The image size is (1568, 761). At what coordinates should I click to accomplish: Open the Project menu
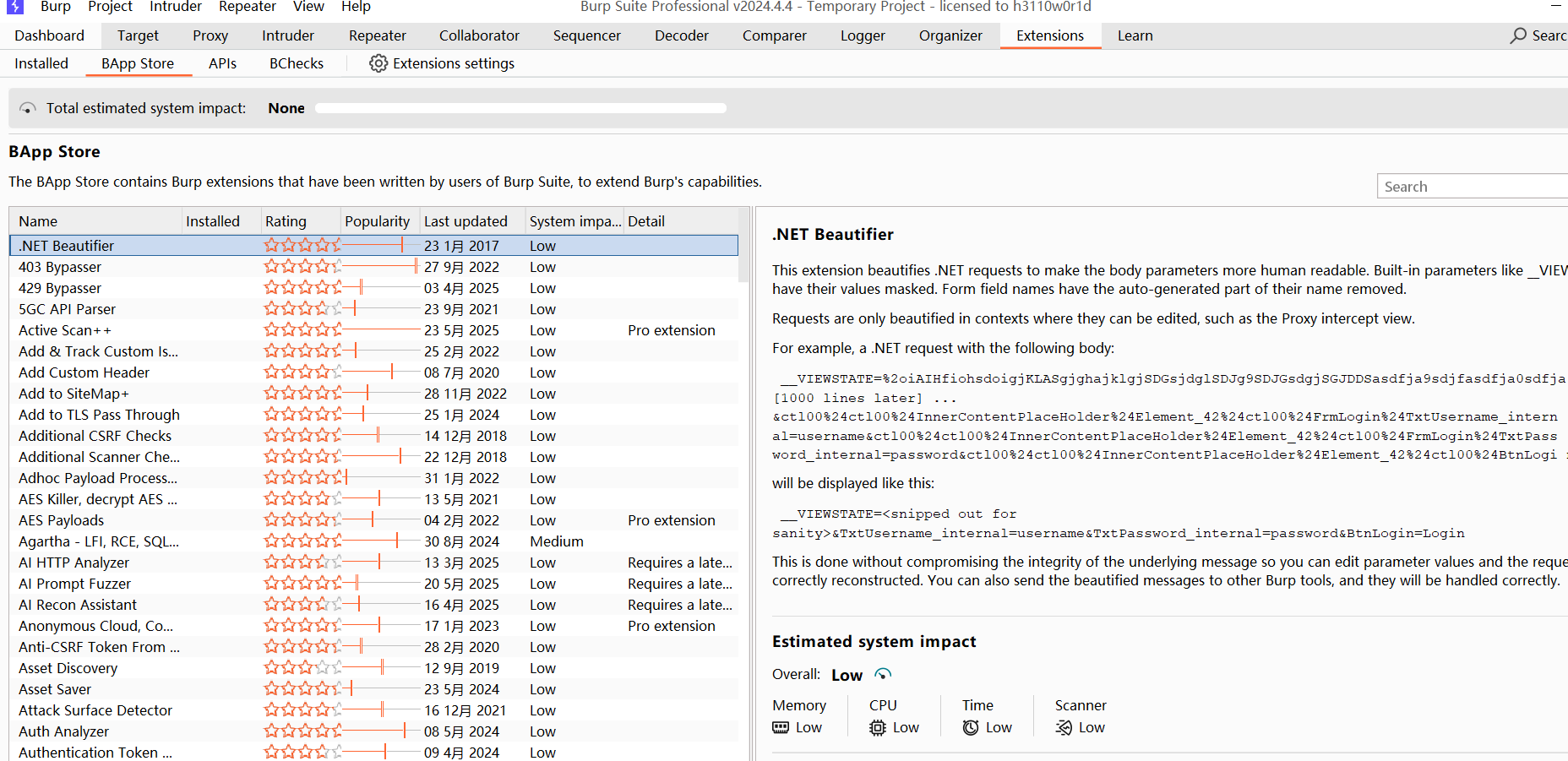(x=110, y=7)
